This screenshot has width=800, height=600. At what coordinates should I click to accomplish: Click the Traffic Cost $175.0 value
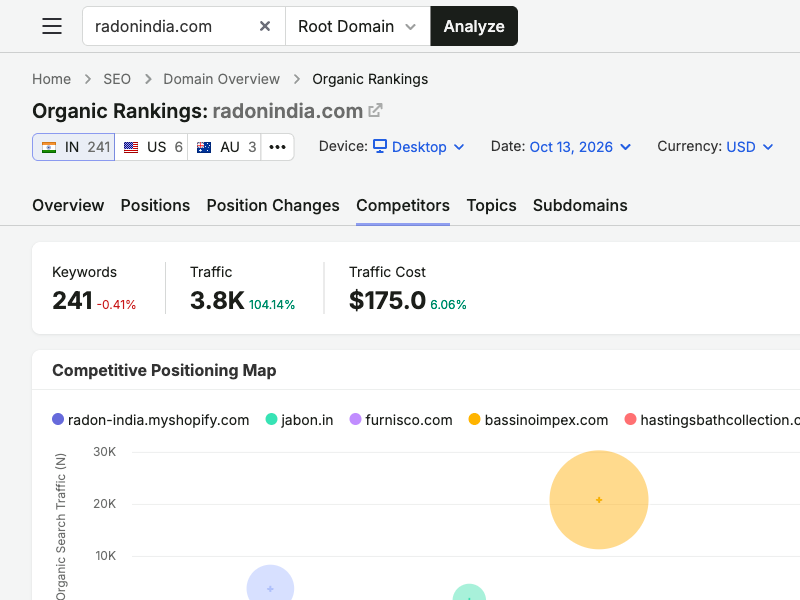click(387, 301)
